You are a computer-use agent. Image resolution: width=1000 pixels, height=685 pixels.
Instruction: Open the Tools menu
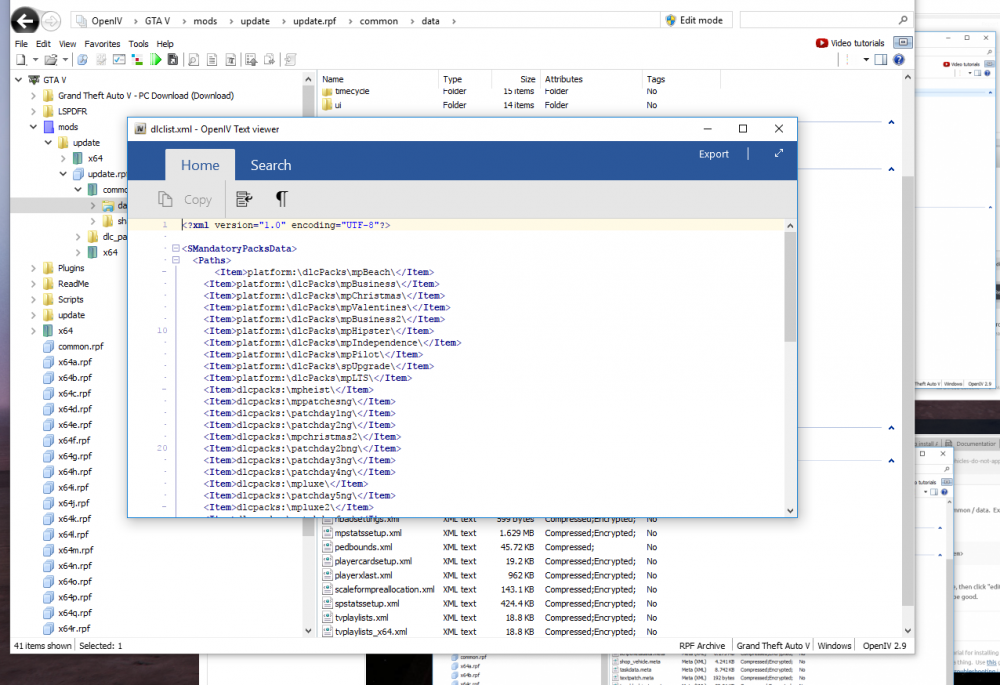pyautogui.click(x=138, y=43)
